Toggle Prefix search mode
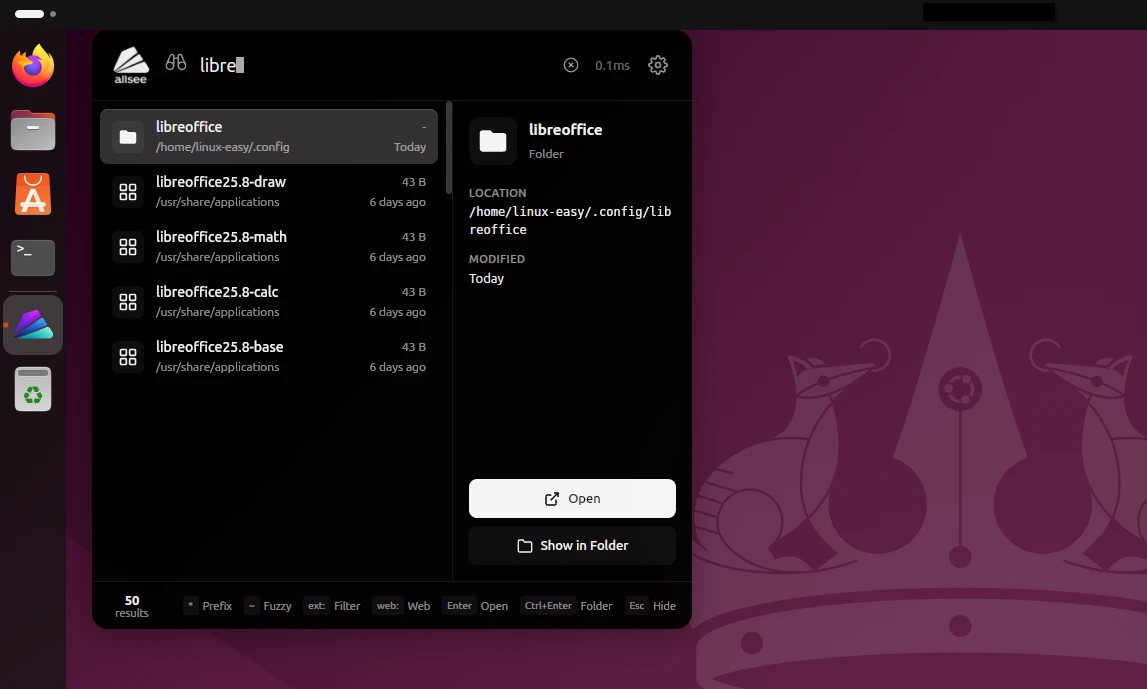This screenshot has width=1147, height=689. (x=208, y=605)
